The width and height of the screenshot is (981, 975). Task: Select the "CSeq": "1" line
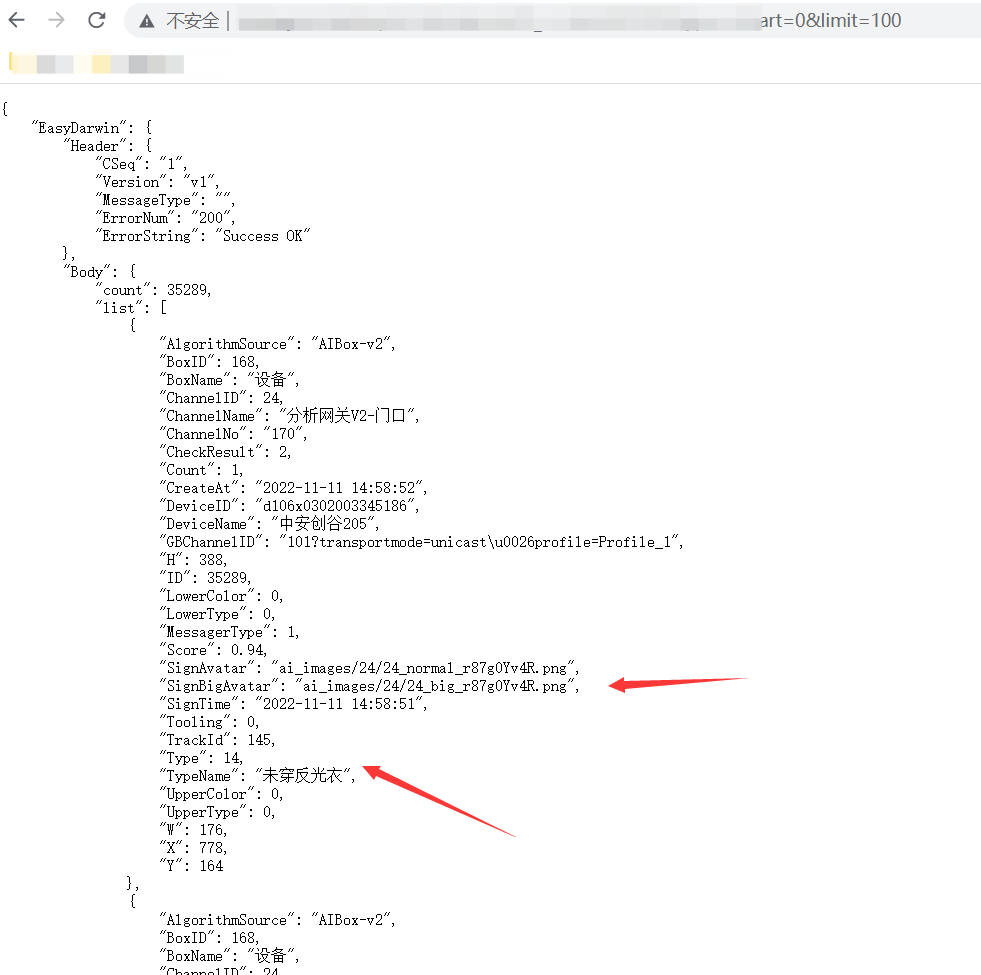141,164
